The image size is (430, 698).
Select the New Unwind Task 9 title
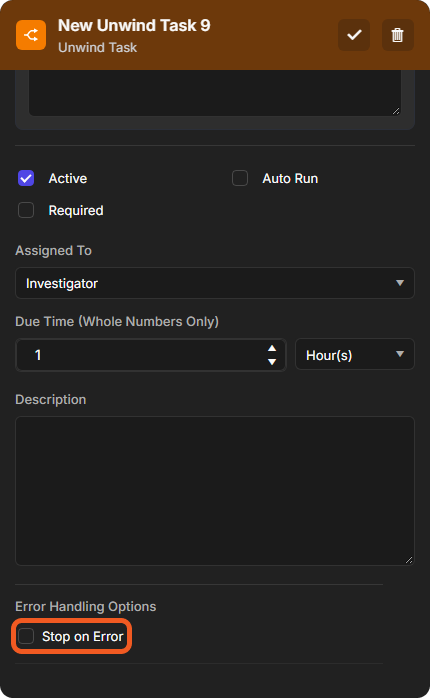[134, 26]
